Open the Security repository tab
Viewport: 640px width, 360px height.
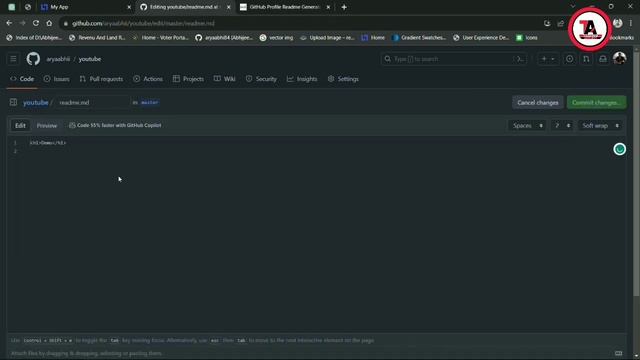click(x=261, y=79)
